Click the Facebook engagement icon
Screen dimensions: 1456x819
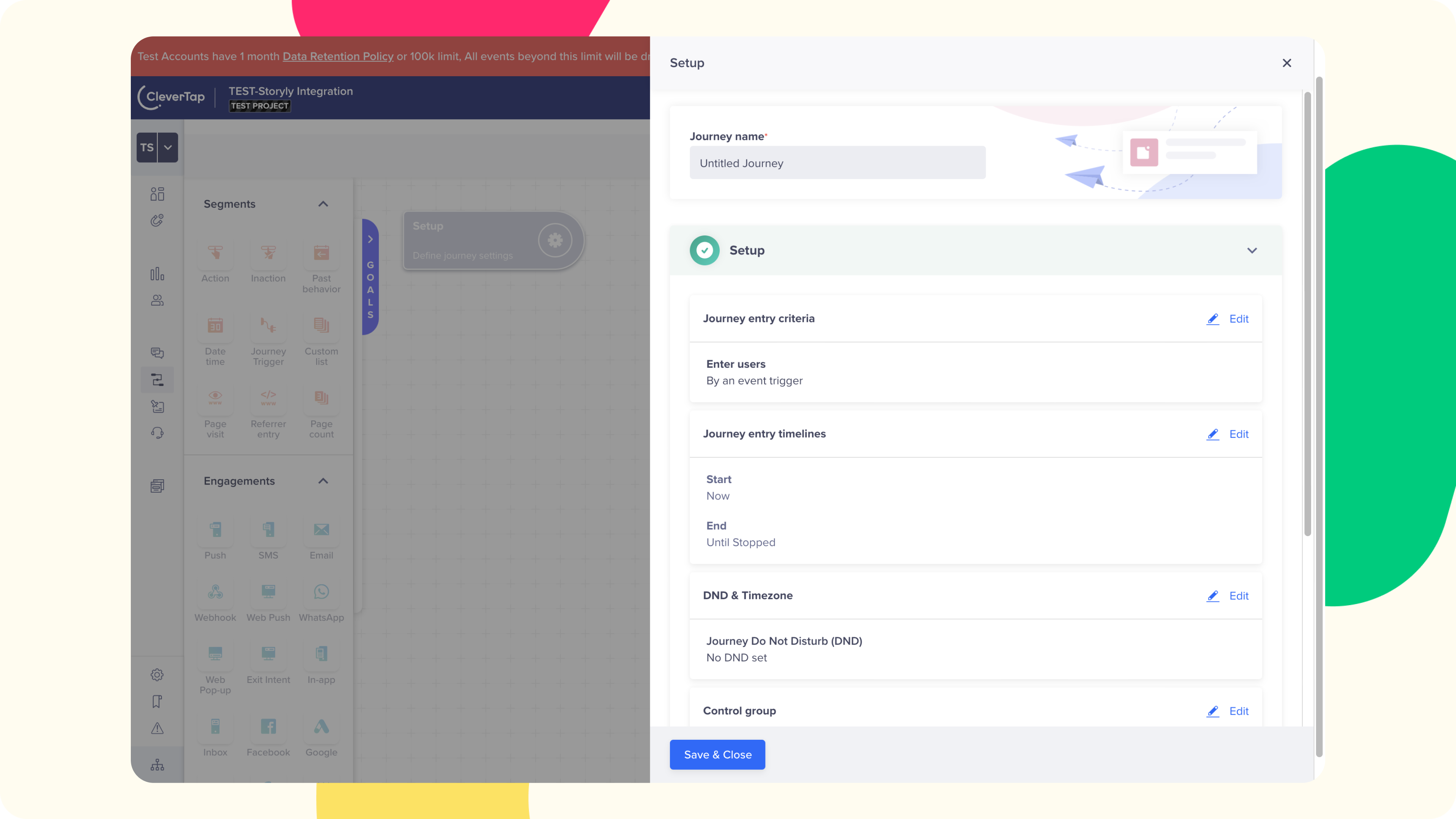268,726
